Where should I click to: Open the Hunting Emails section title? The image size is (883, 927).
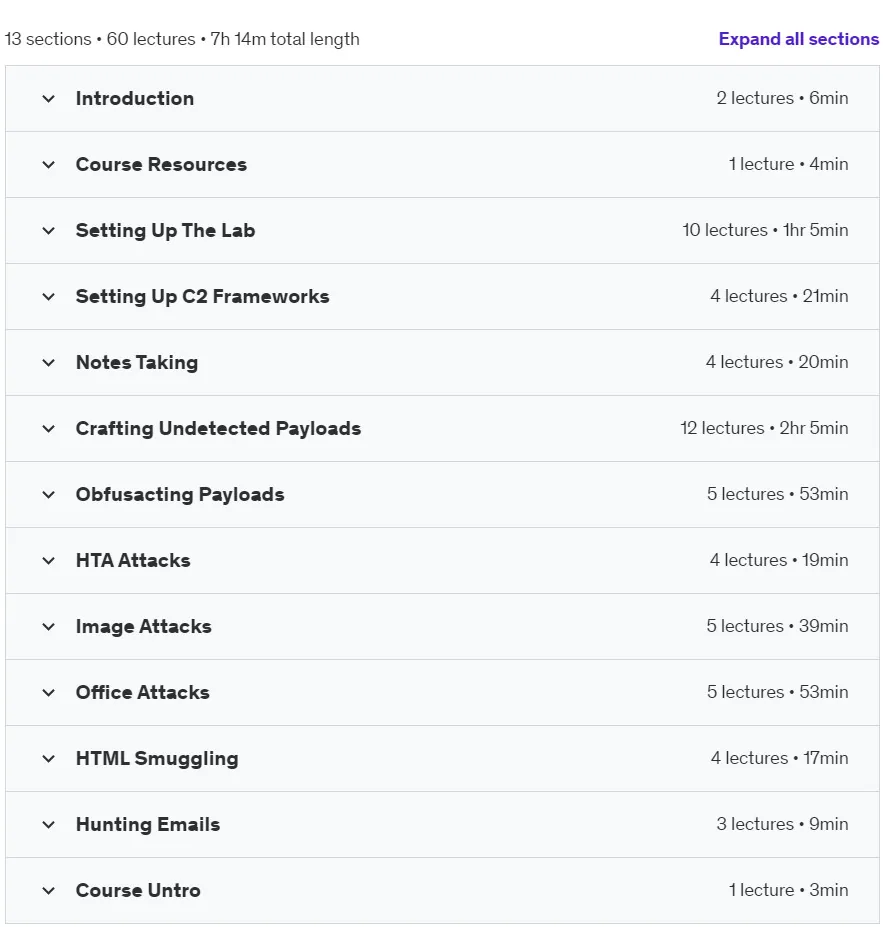coord(148,824)
